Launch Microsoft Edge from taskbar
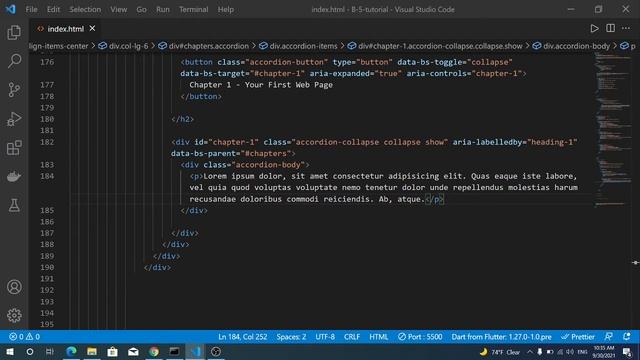The height and width of the screenshot is (360, 640). [x=71, y=351]
